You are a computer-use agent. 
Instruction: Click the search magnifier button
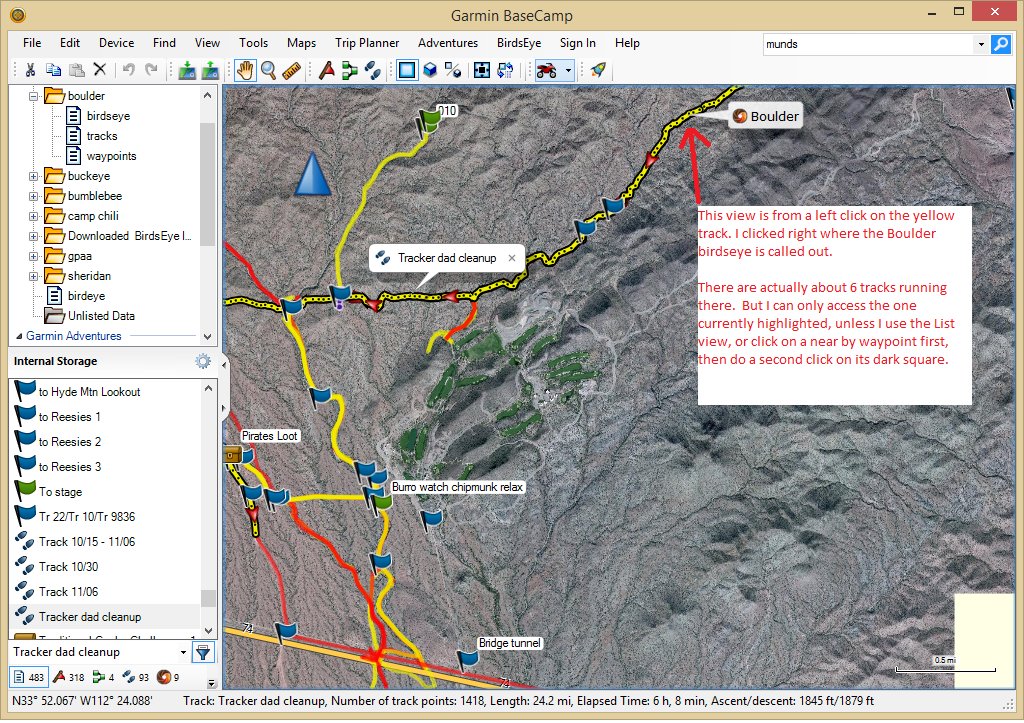point(1000,44)
